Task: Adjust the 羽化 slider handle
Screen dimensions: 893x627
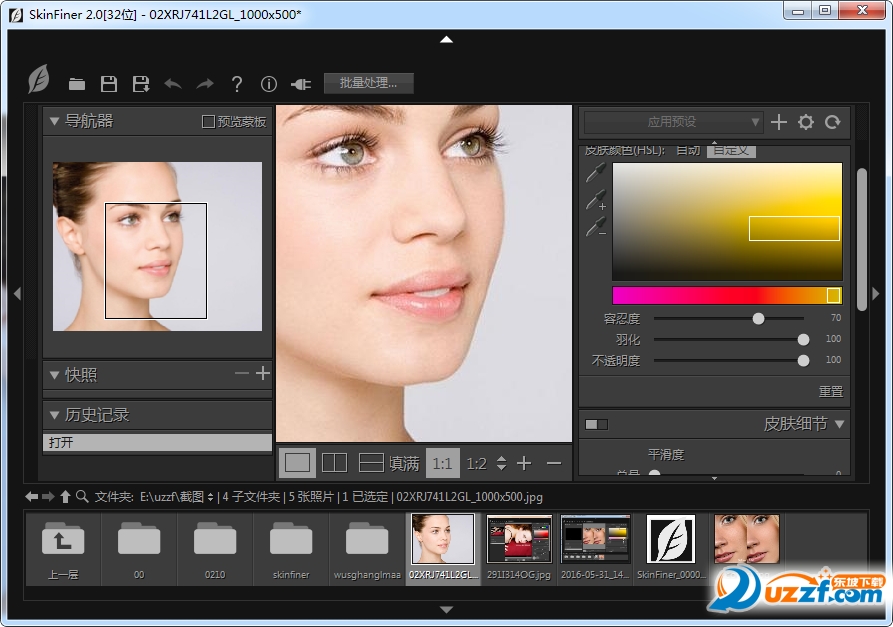Action: [x=803, y=339]
